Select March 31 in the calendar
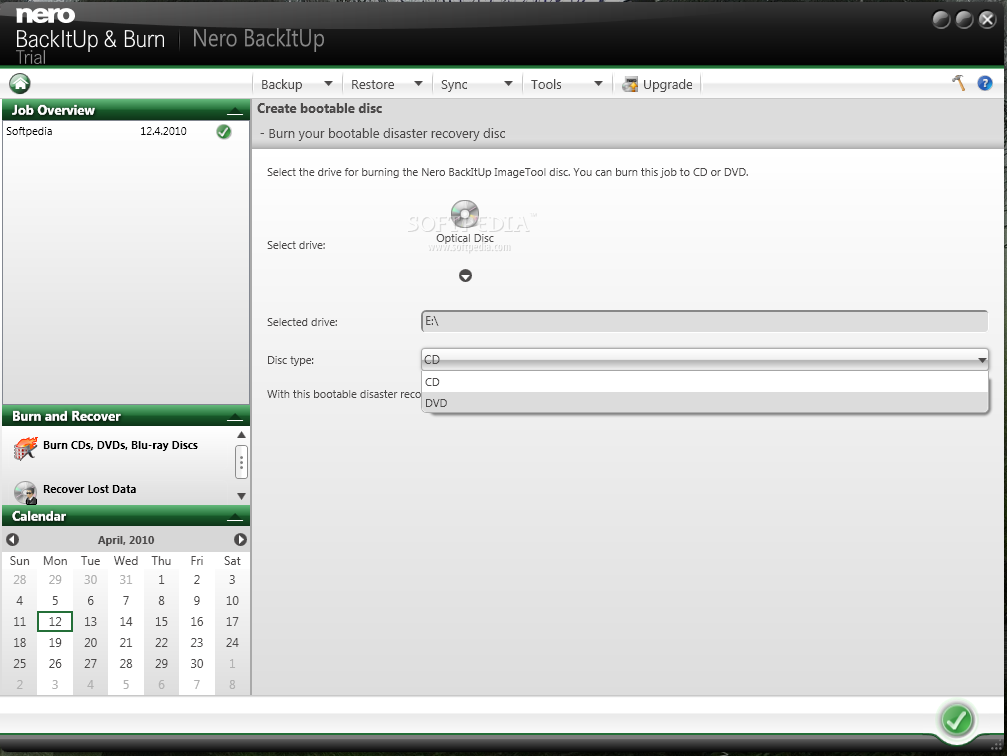 point(126,579)
